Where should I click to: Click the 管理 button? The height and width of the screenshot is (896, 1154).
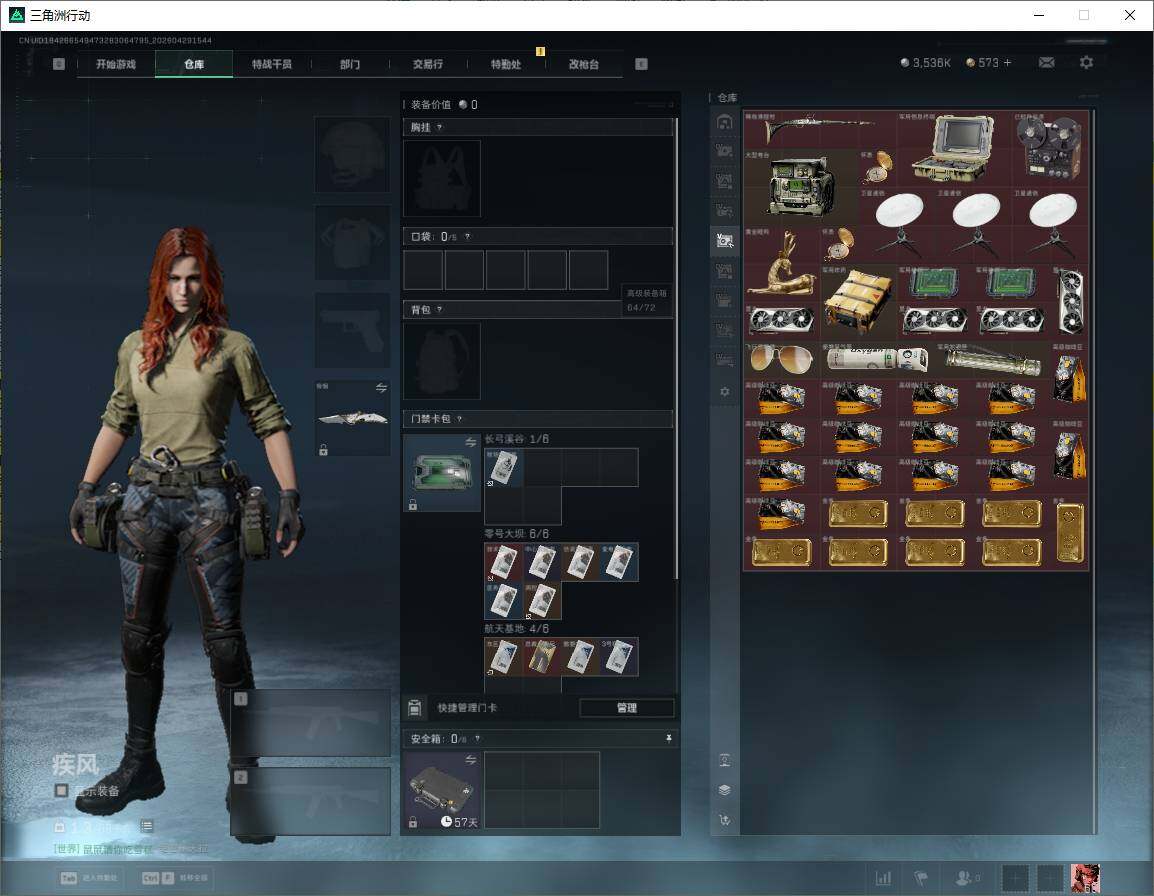pyautogui.click(x=626, y=708)
